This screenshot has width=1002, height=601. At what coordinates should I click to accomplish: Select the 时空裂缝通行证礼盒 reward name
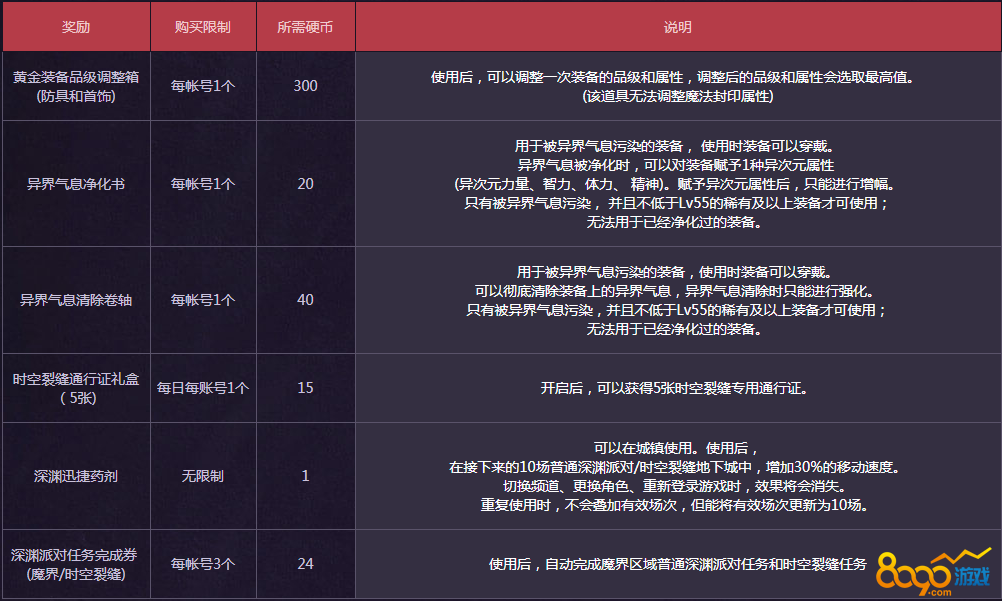tap(76, 388)
